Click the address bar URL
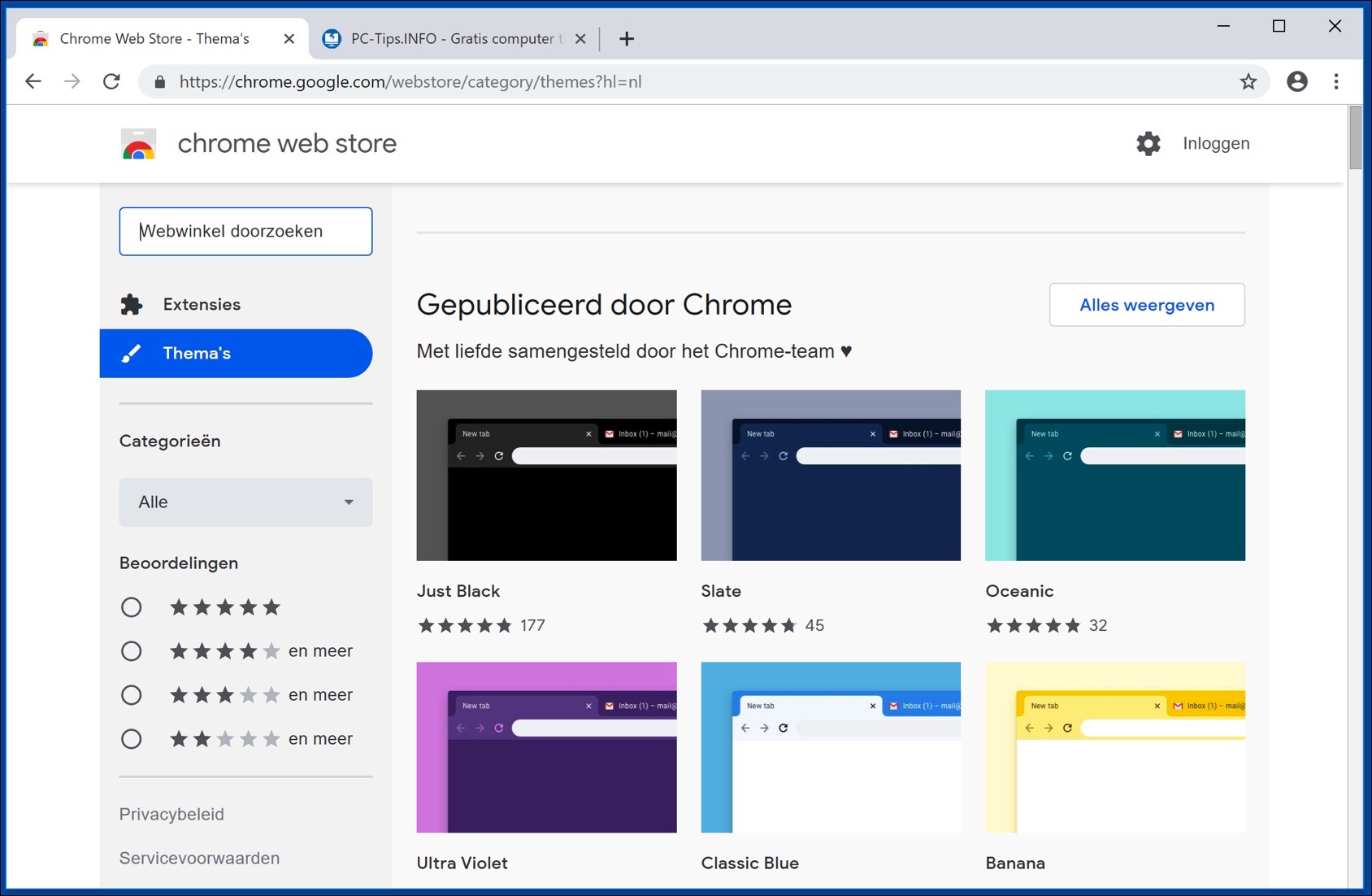 coord(410,81)
